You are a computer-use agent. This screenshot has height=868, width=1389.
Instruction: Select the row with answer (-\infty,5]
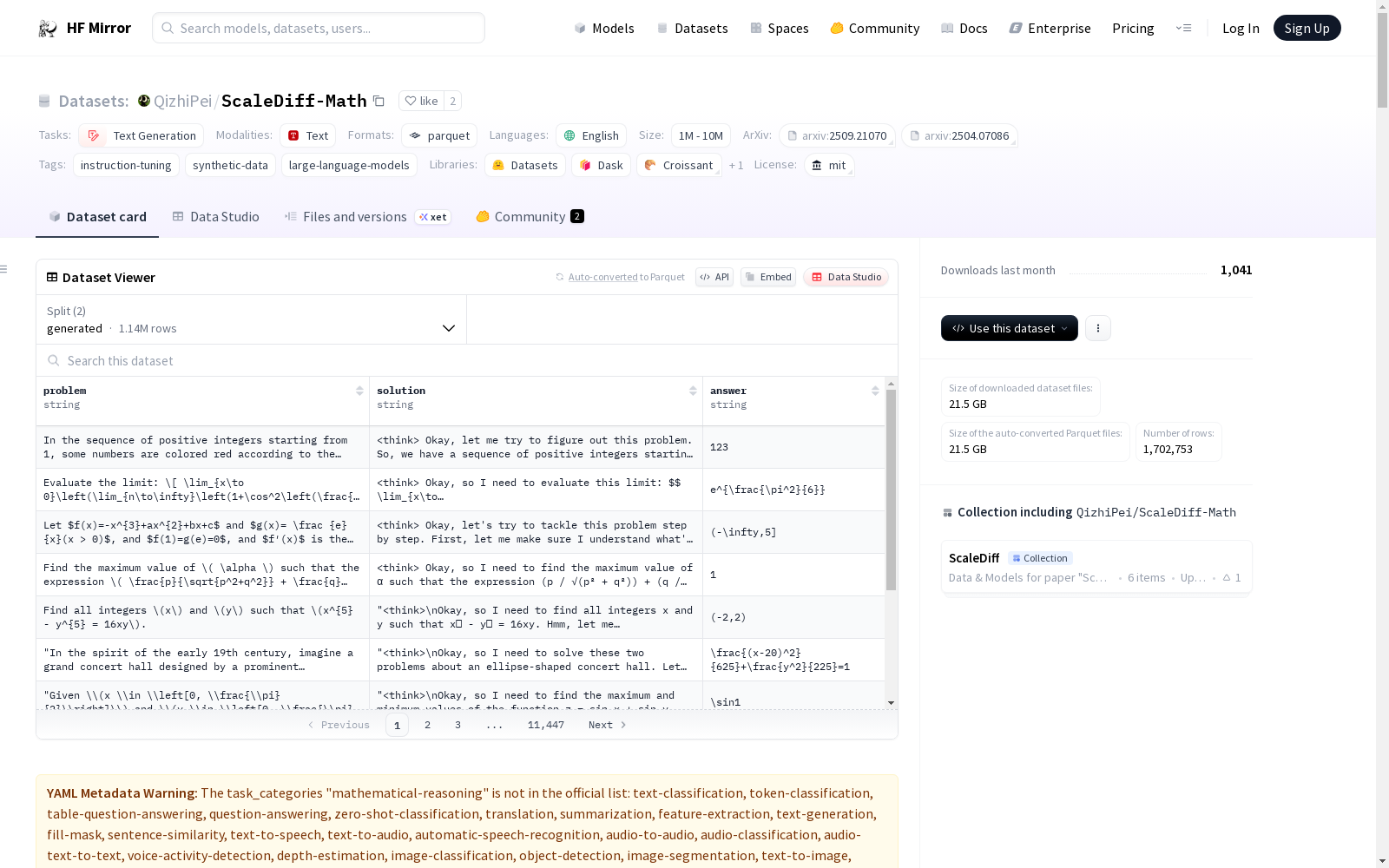(461, 532)
